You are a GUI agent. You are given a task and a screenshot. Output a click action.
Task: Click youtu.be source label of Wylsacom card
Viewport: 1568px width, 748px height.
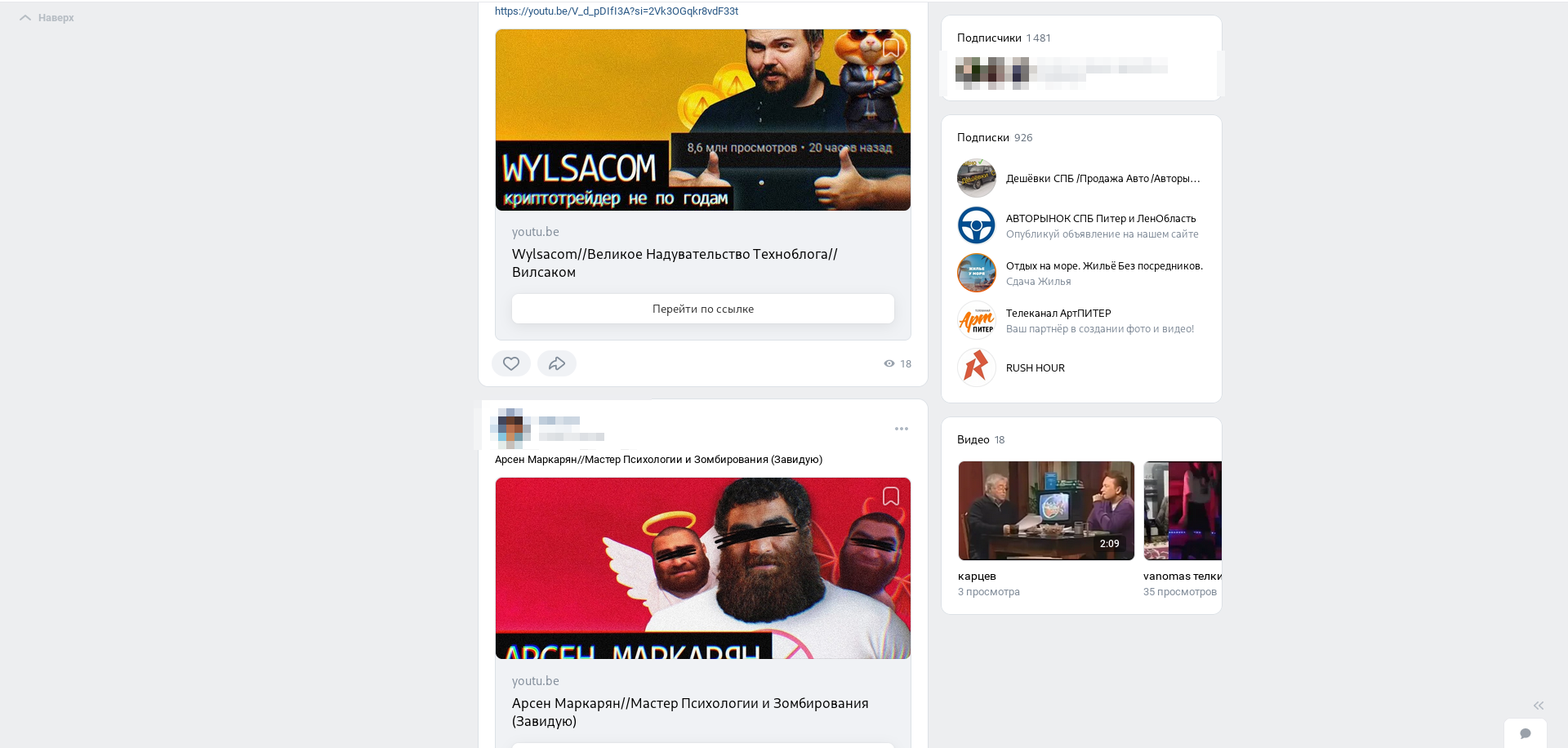tap(536, 232)
